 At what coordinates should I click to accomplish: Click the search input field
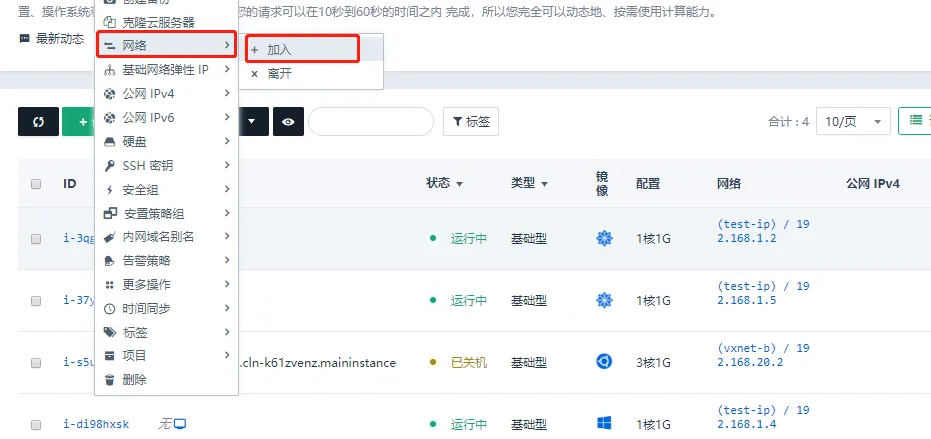370,121
